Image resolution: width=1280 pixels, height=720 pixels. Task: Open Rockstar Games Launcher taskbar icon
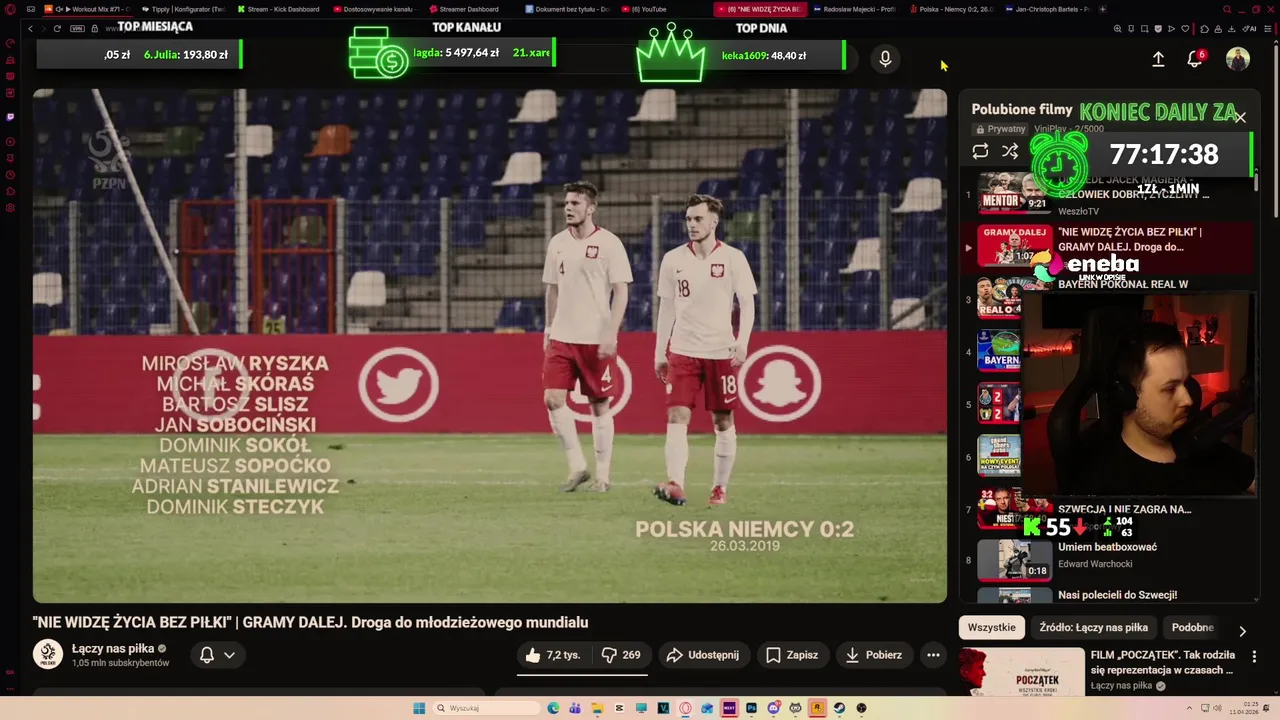click(x=817, y=708)
